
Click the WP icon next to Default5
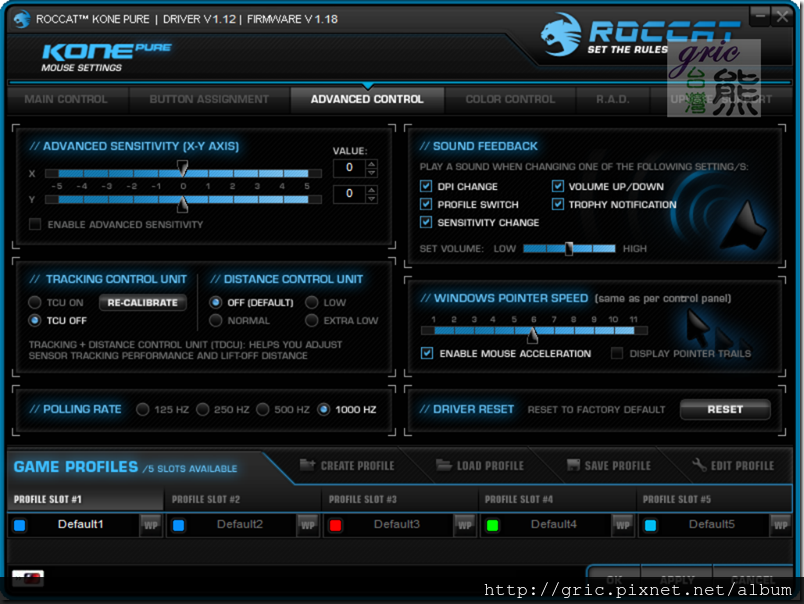tap(780, 525)
